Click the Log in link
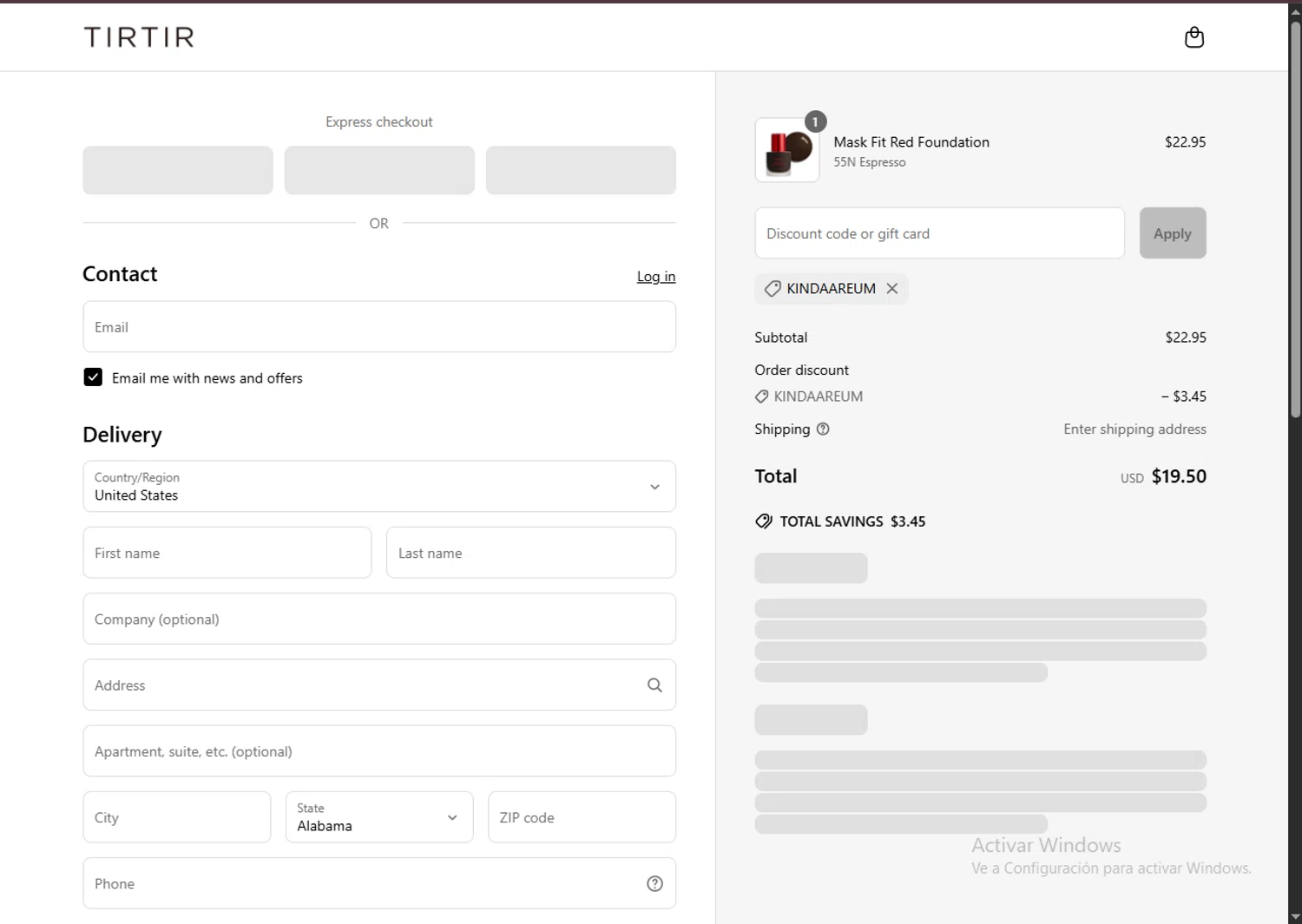The width and height of the screenshot is (1302, 924). [x=656, y=277]
